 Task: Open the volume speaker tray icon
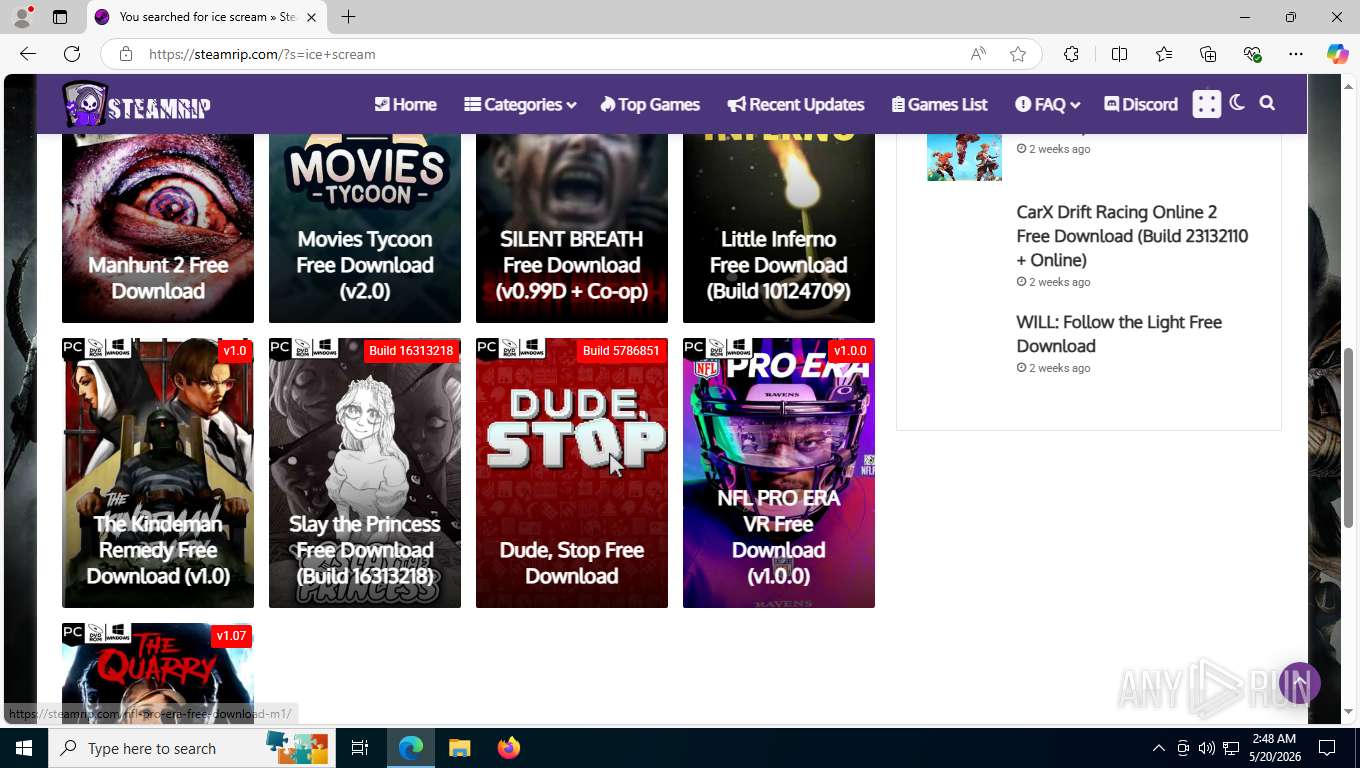pos(1207,748)
